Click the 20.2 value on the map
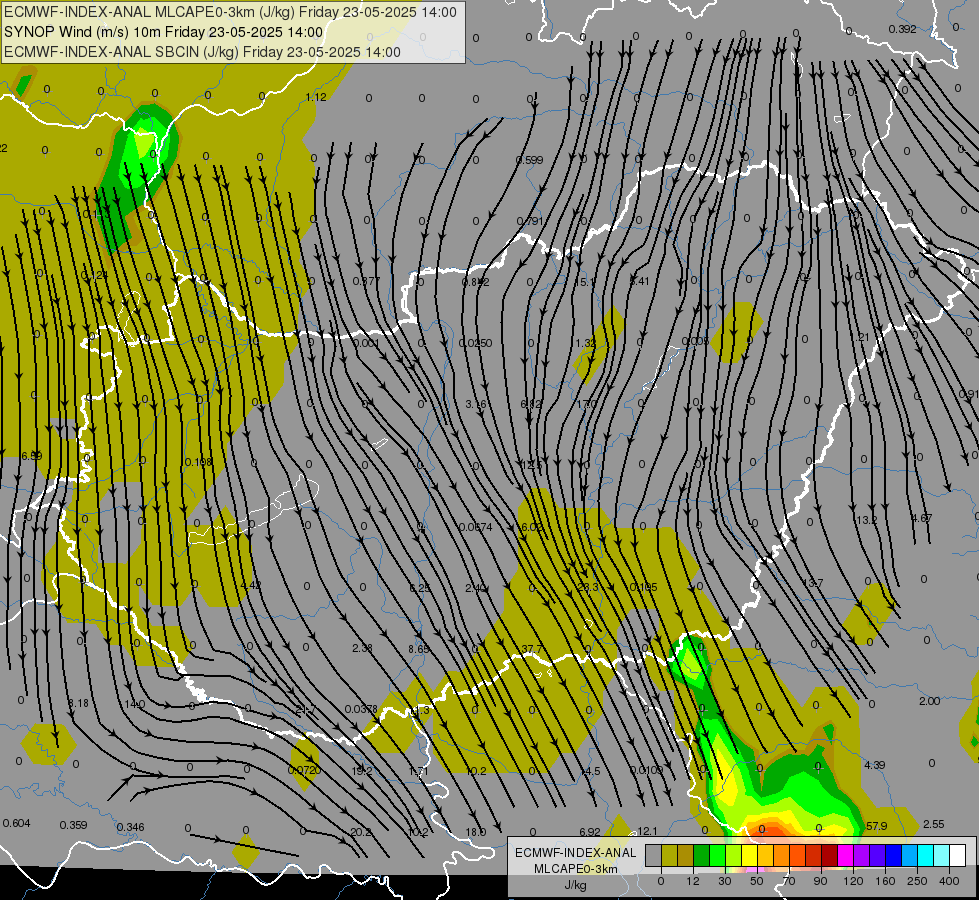Viewport: 979px width, 900px height. pyautogui.click(x=361, y=832)
